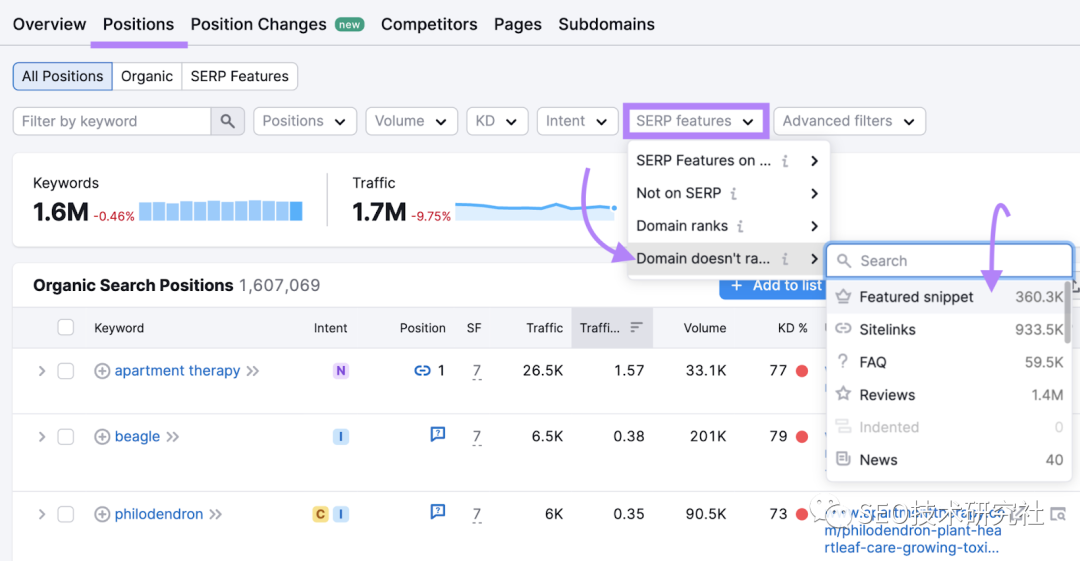Open the philodendron keyword link
The image size is (1080, 561).
pos(159,515)
